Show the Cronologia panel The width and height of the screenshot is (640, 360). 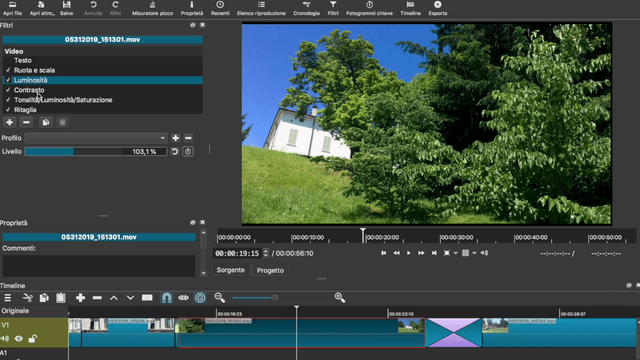pyautogui.click(x=306, y=8)
